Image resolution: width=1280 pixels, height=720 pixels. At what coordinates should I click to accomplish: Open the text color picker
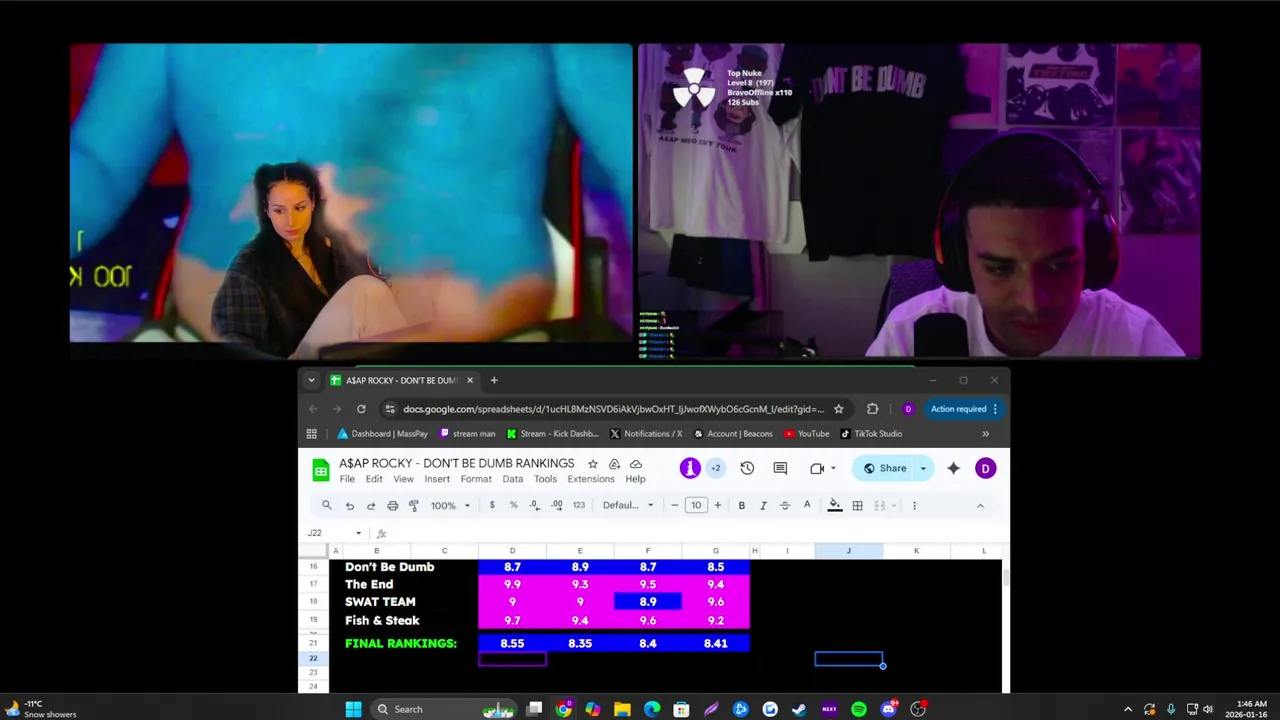807,505
